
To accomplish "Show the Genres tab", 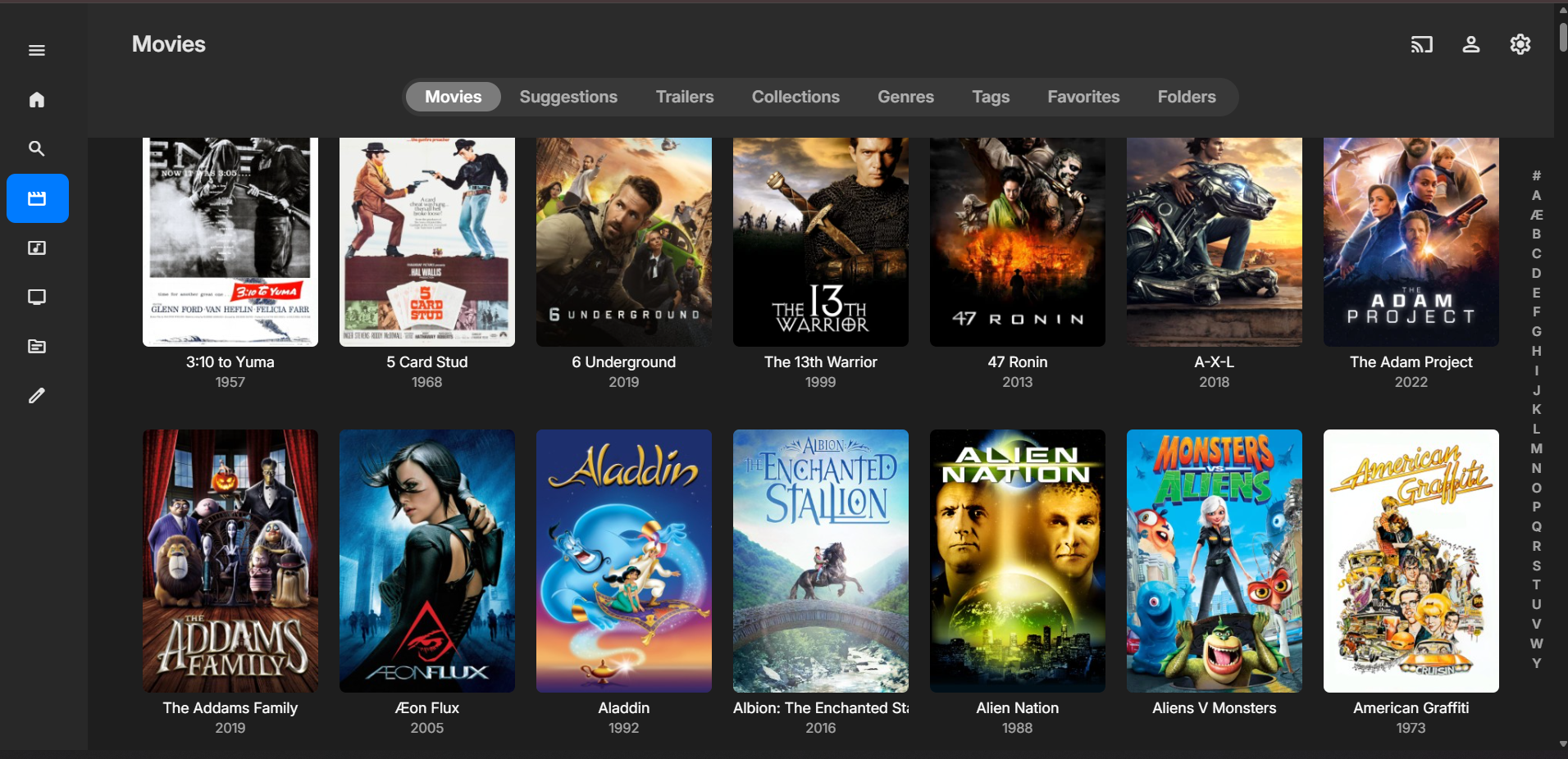I will 905,97.
